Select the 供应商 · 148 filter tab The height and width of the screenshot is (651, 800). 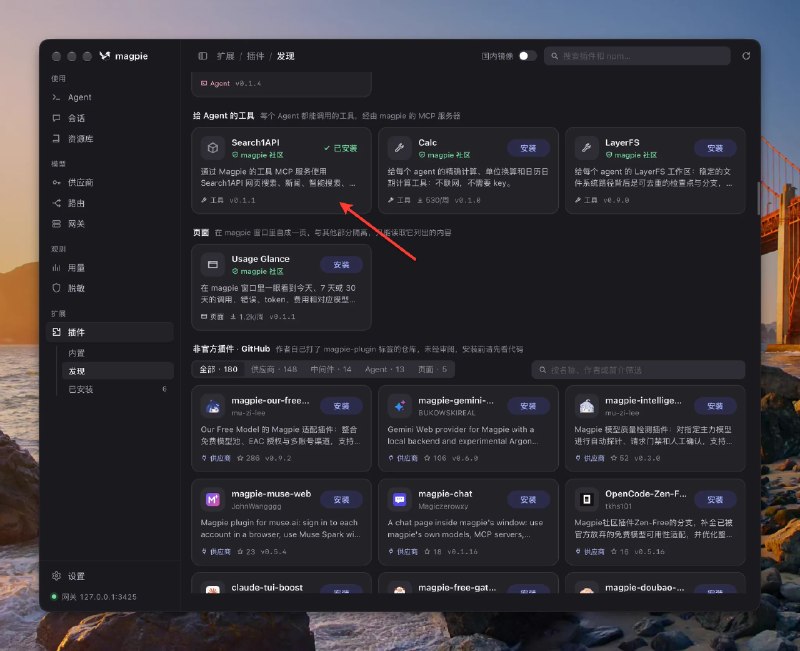click(274, 369)
